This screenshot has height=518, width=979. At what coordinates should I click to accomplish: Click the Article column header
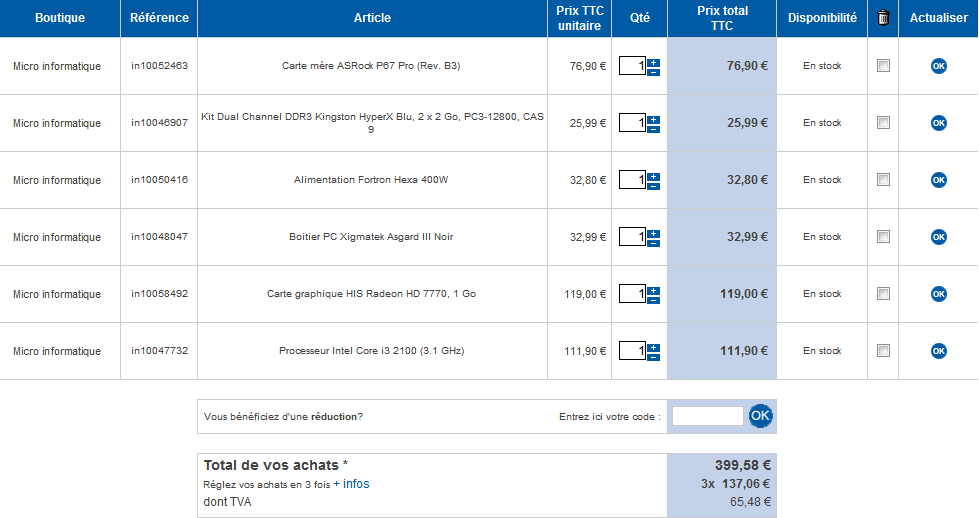(372, 18)
